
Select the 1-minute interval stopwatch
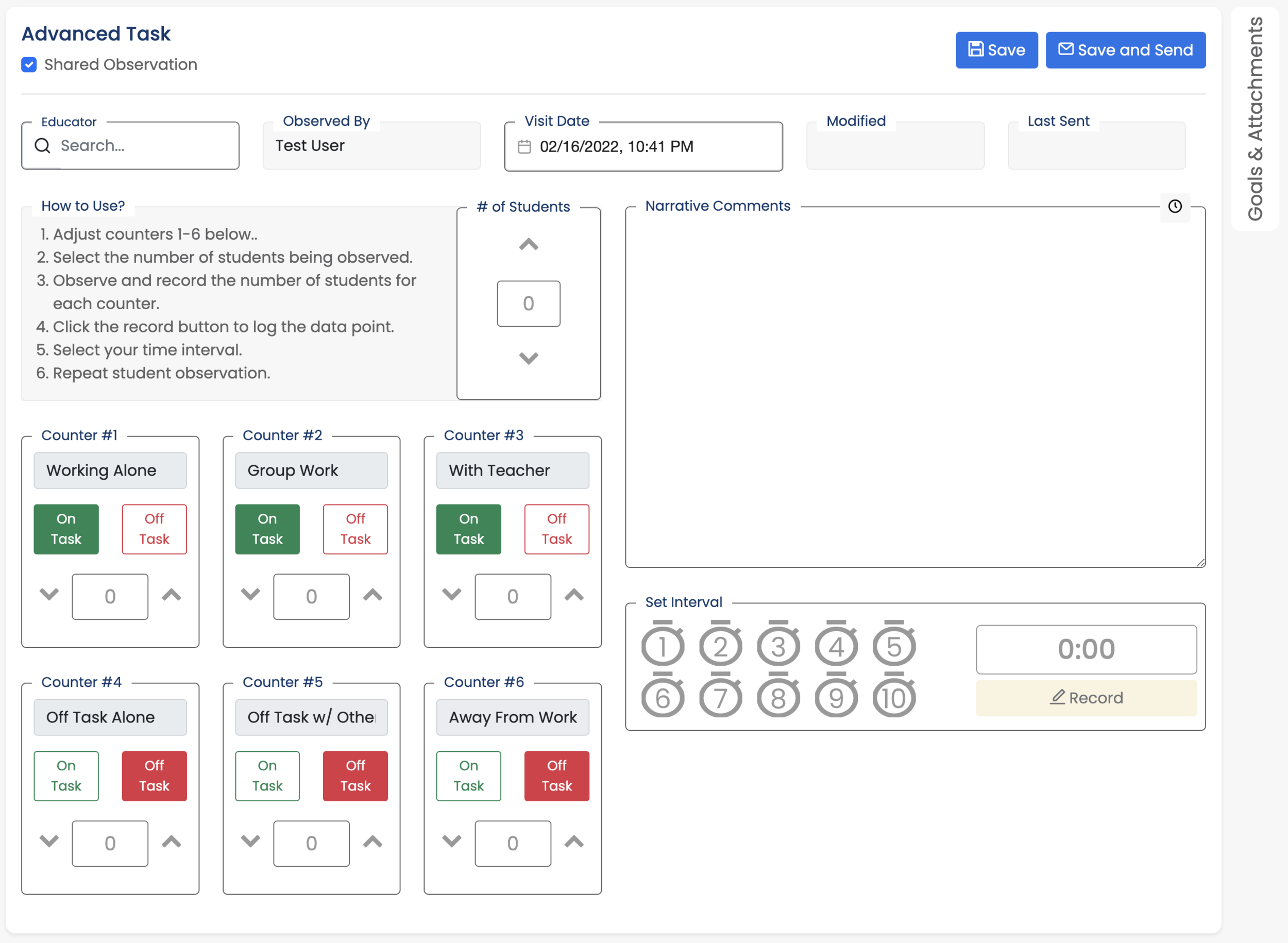pyautogui.click(x=662, y=647)
